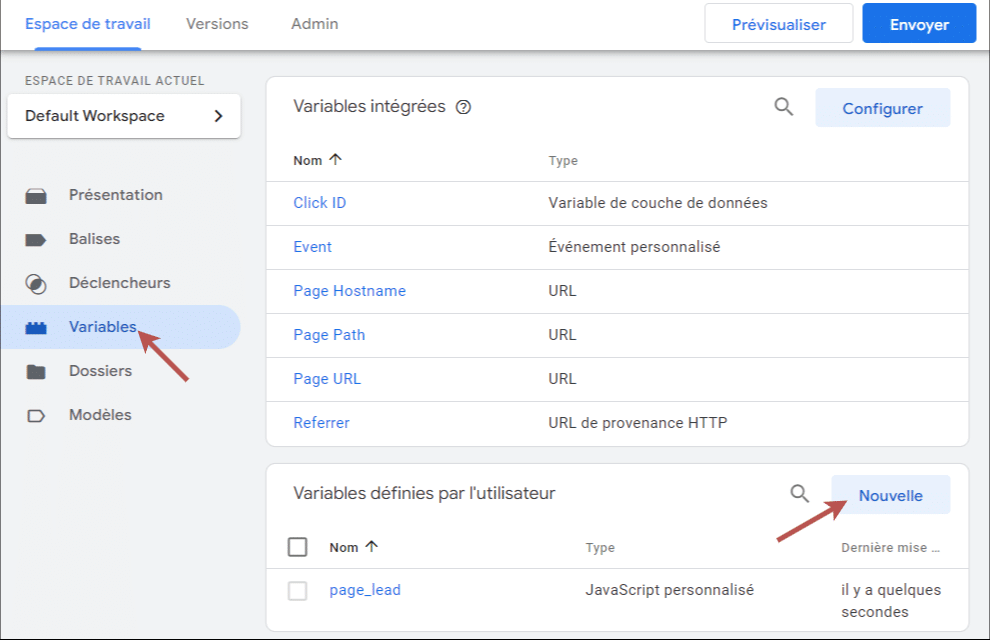Sort user-defined variables by Nom column
The width and height of the screenshot is (990, 640).
353,547
